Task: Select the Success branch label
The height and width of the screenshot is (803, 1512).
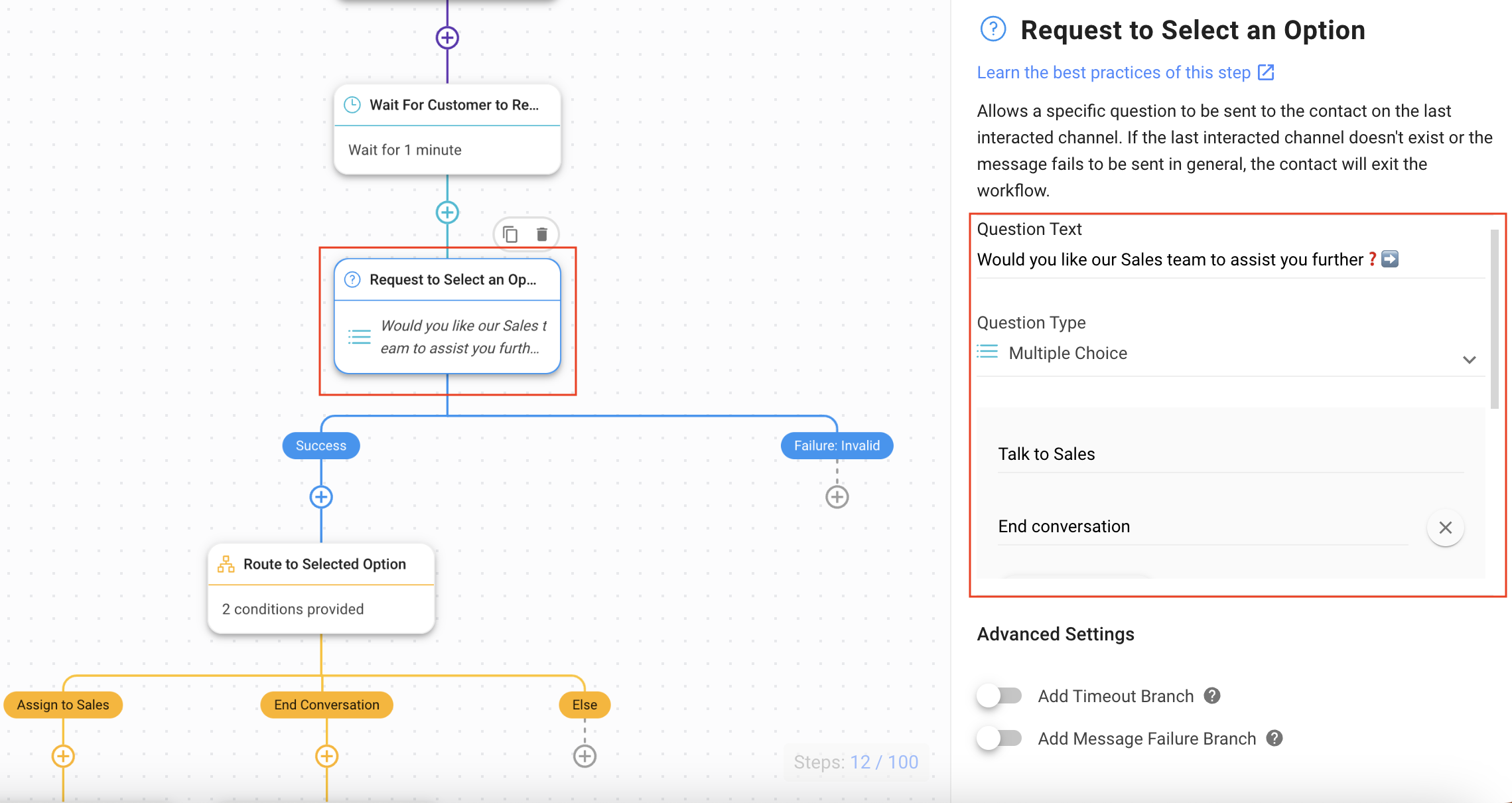Action: click(321, 445)
